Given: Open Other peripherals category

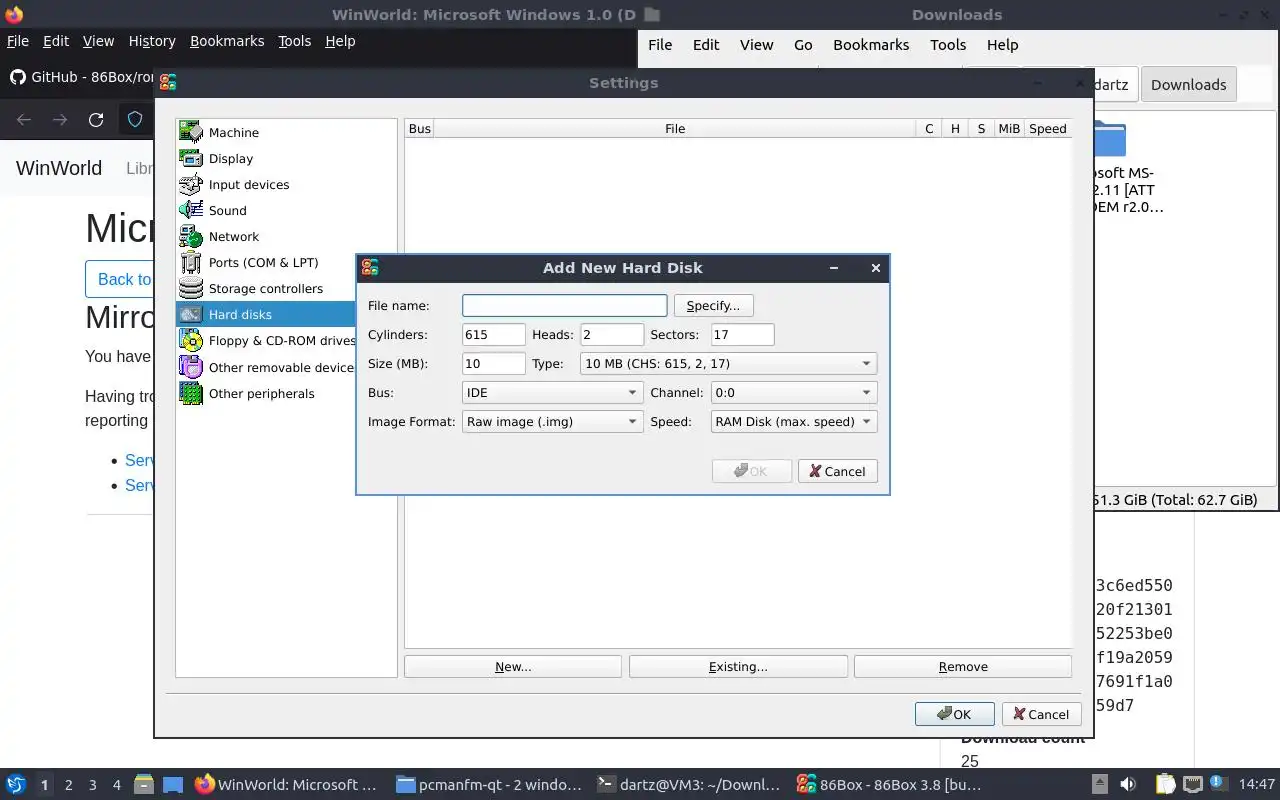Looking at the screenshot, I should [x=261, y=393].
